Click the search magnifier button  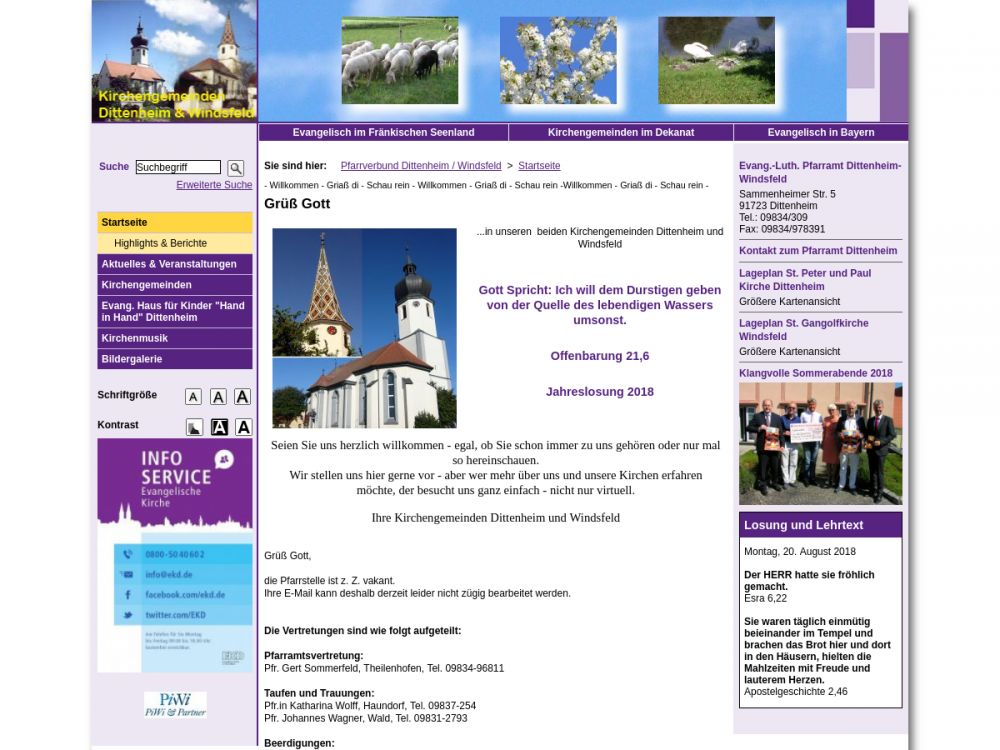click(x=235, y=168)
